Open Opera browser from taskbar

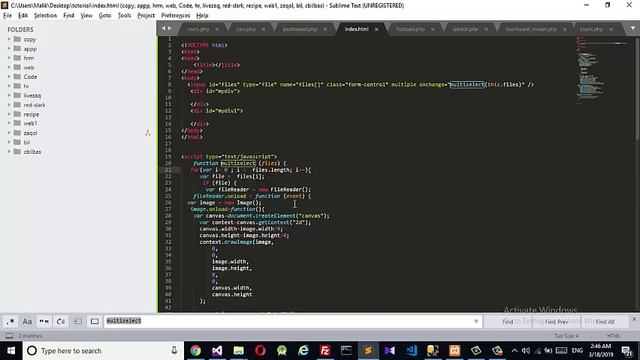(260, 351)
